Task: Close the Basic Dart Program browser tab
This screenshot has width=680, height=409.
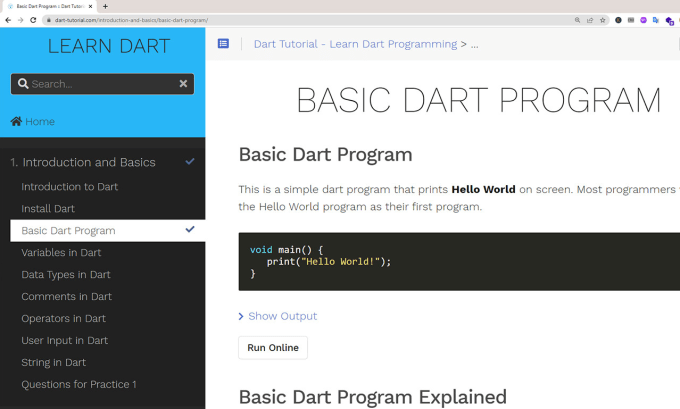Action: pyautogui.click(x=90, y=7)
